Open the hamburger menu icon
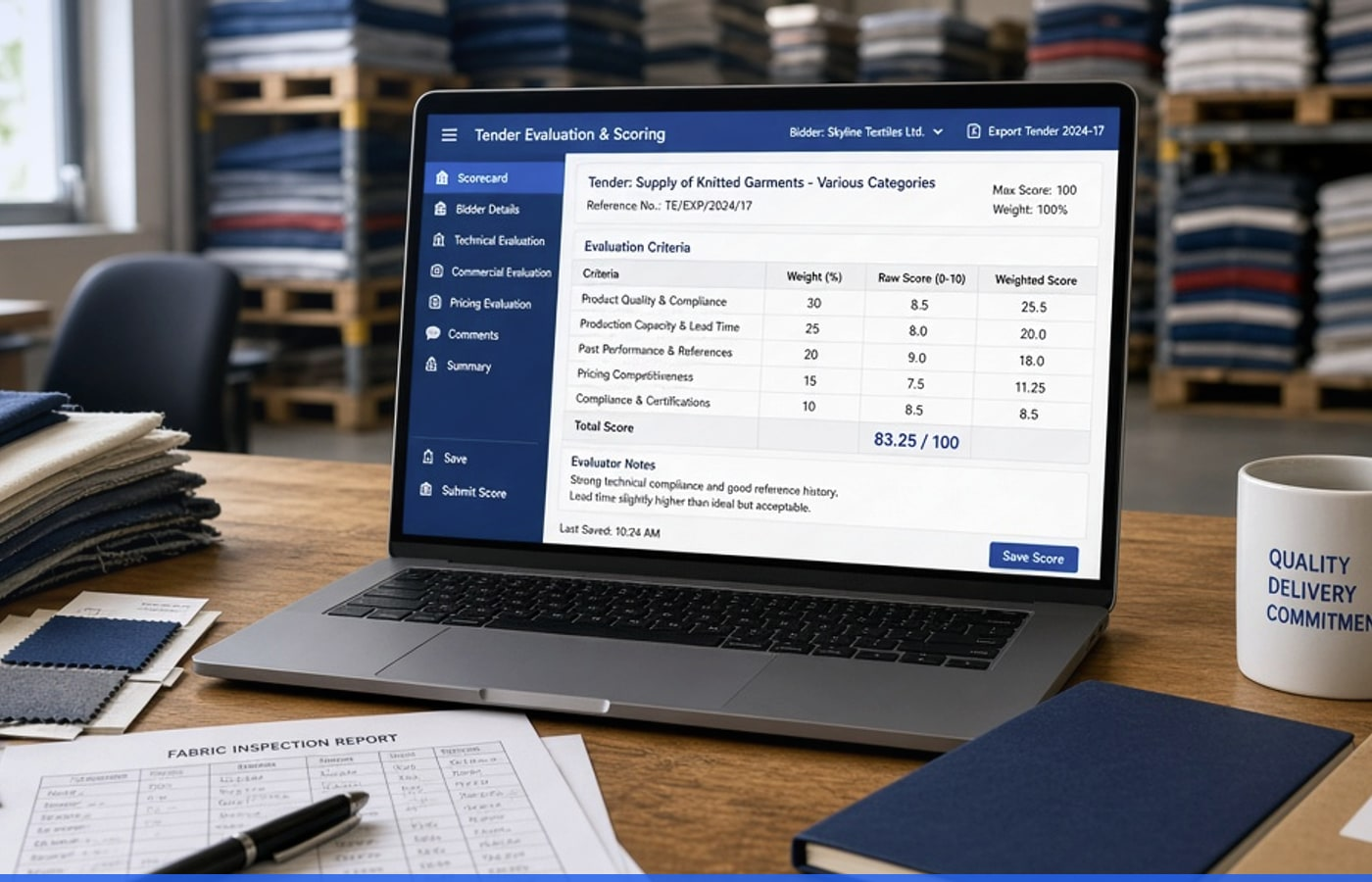1372x882 pixels. pyautogui.click(x=449, y=135)
